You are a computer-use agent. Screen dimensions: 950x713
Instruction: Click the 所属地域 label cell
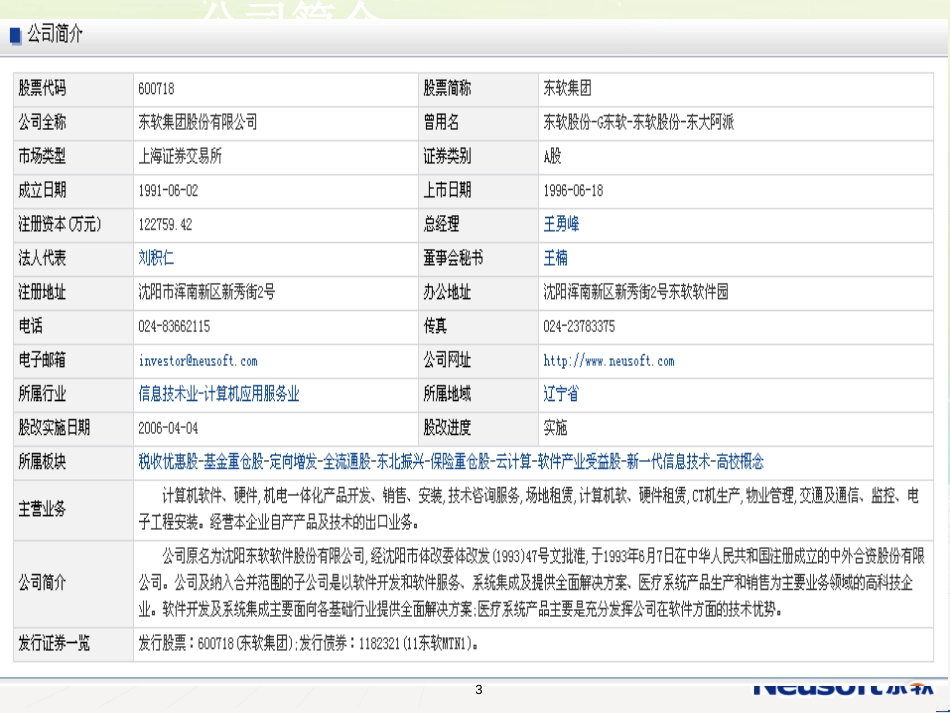pyautogui.click(x=478, y=394)
